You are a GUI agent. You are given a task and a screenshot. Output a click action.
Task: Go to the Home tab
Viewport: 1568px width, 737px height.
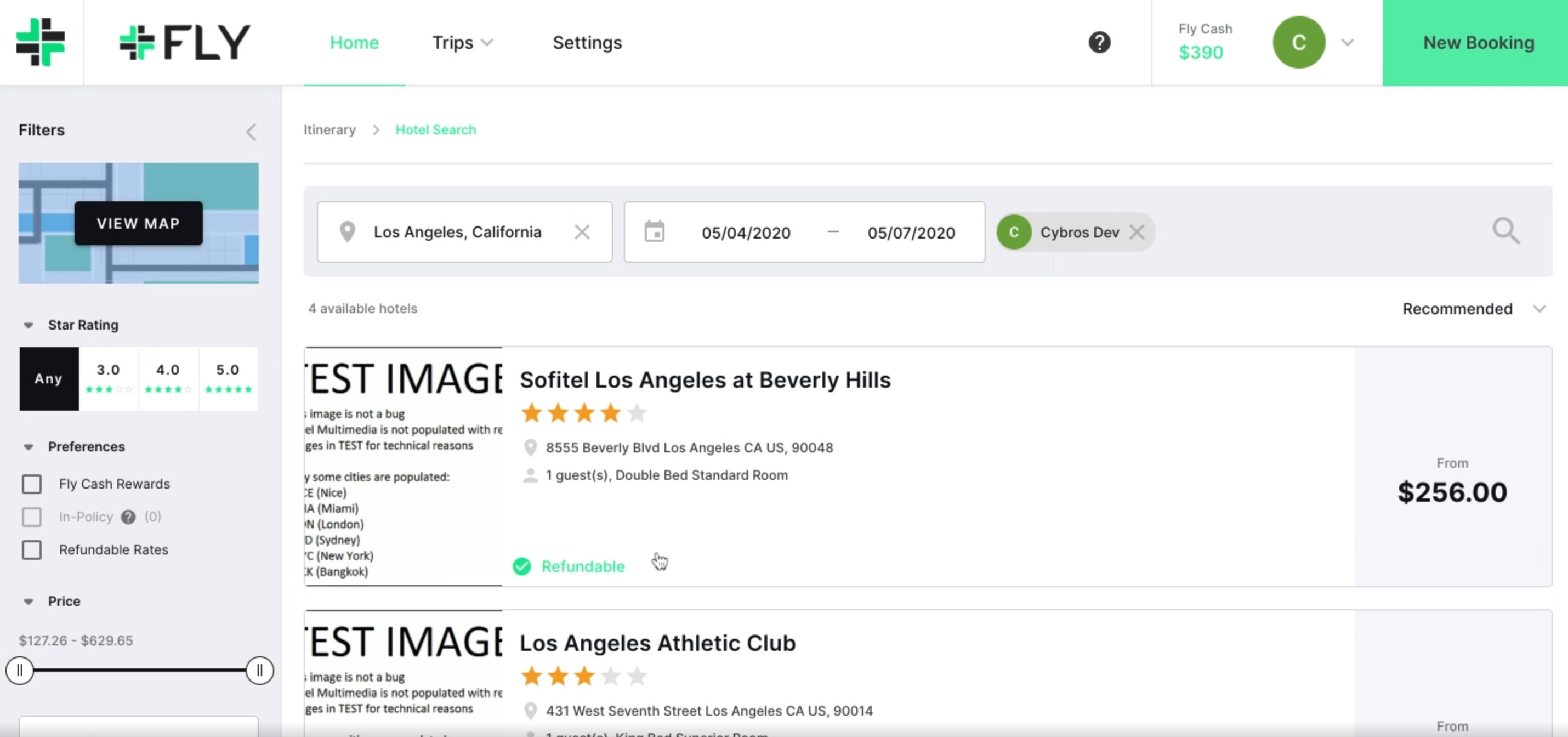pos(354,43)
